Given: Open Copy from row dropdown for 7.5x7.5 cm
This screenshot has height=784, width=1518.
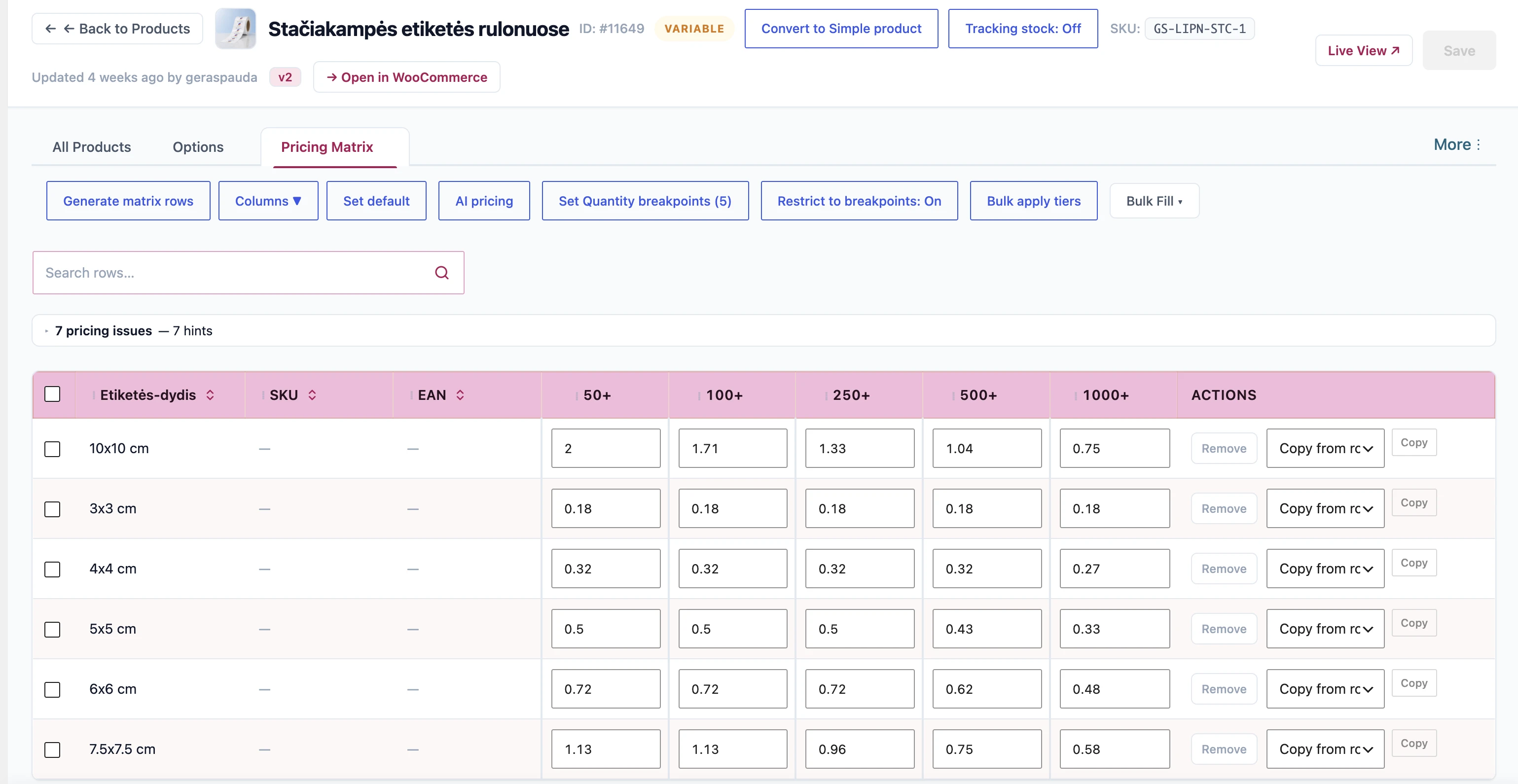Looking at the screenshot, I should (x=1325, y=748).
